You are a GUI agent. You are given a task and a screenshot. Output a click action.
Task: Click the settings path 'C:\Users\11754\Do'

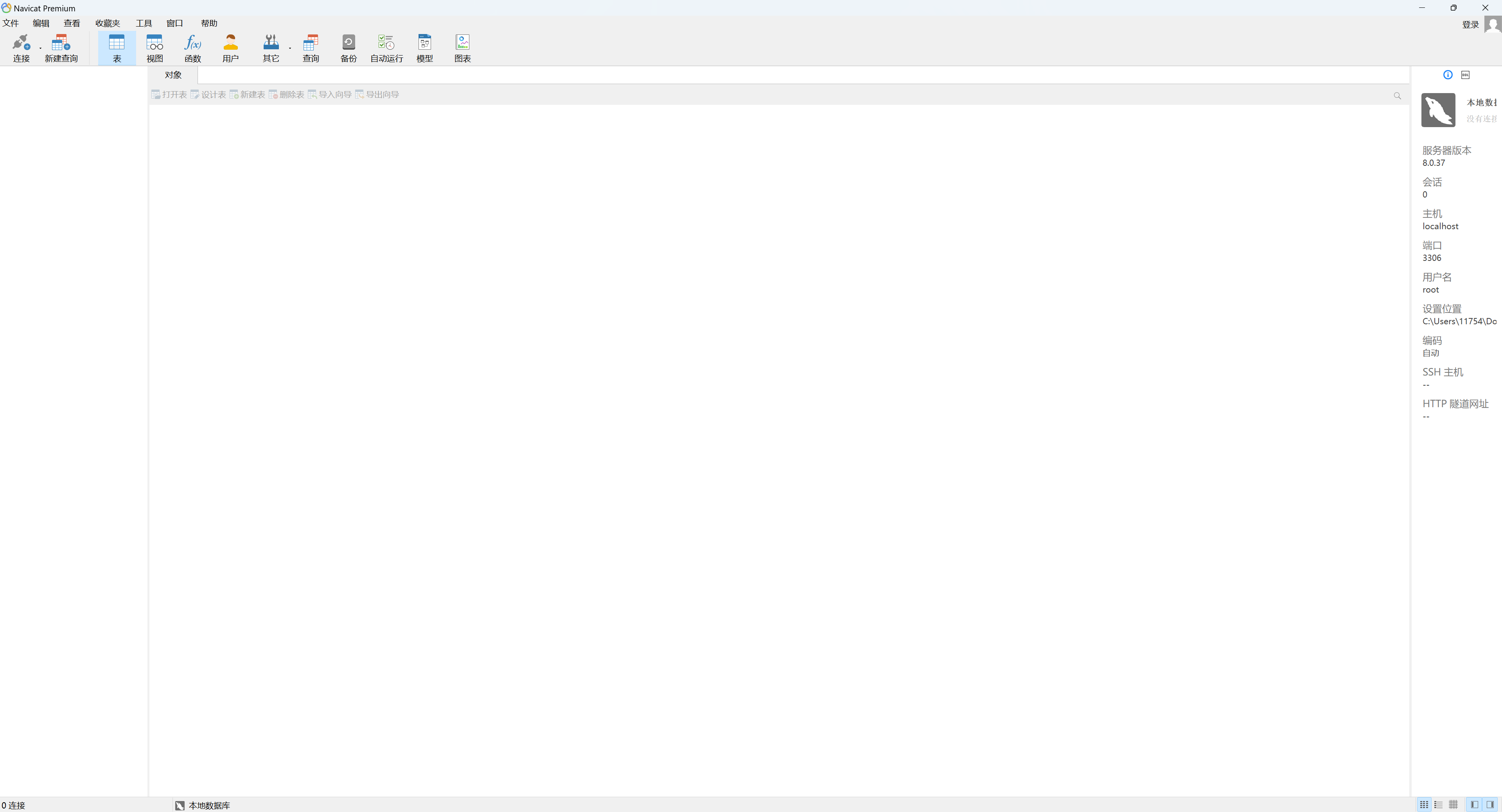point(1459,321)
